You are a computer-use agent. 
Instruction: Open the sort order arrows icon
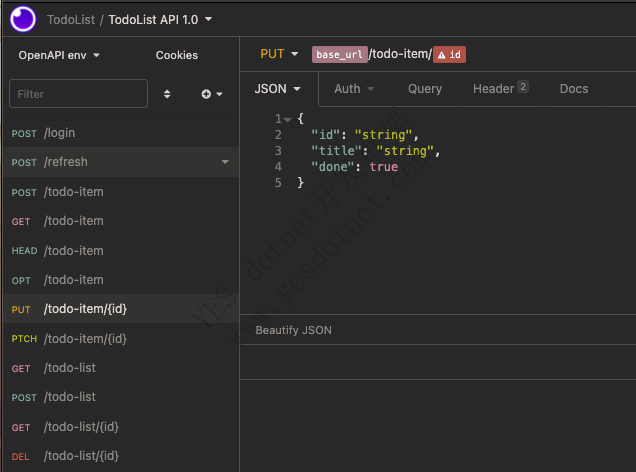coord(167,94)
